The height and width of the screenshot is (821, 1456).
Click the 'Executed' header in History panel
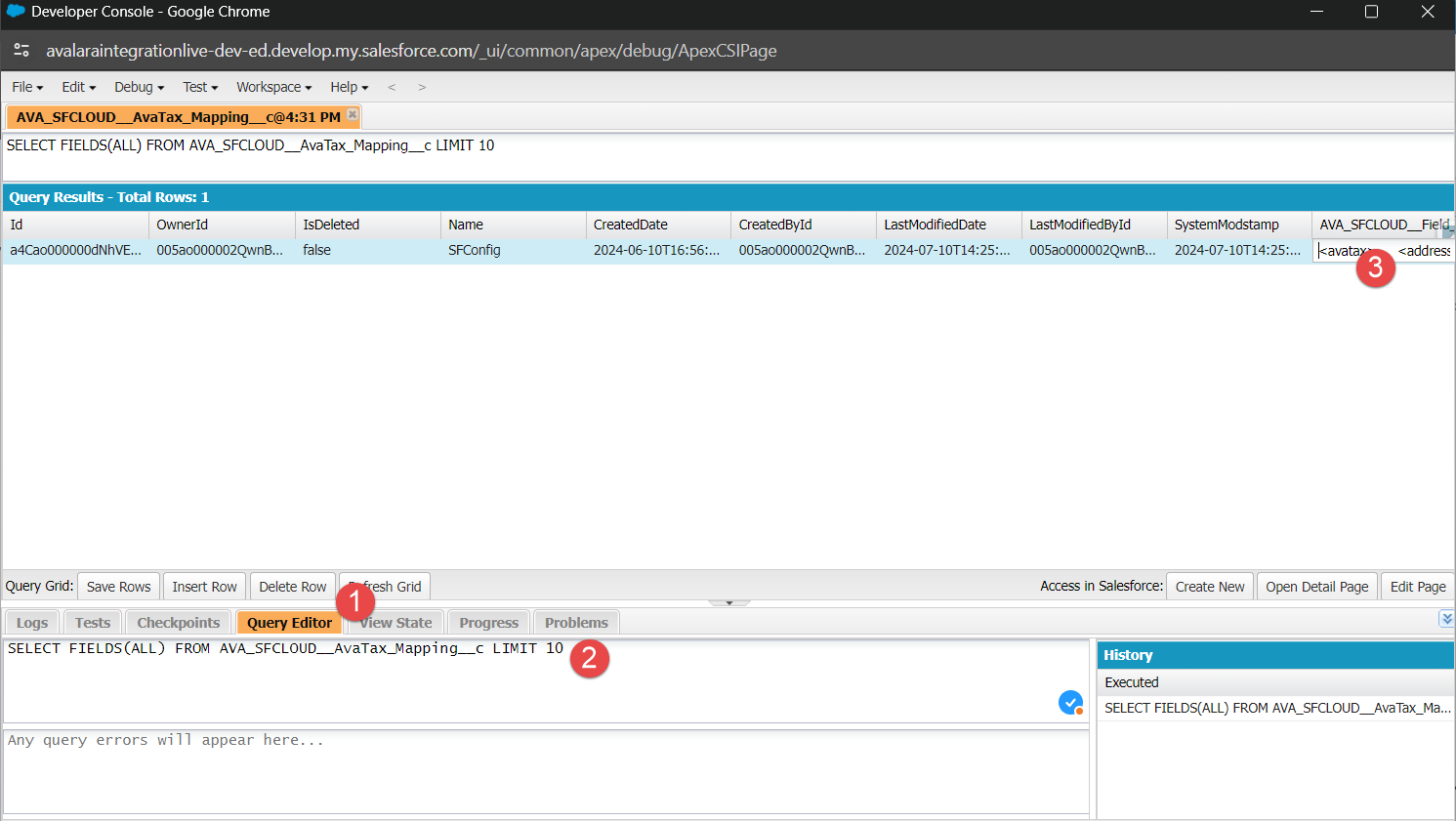click(1275, 682)
